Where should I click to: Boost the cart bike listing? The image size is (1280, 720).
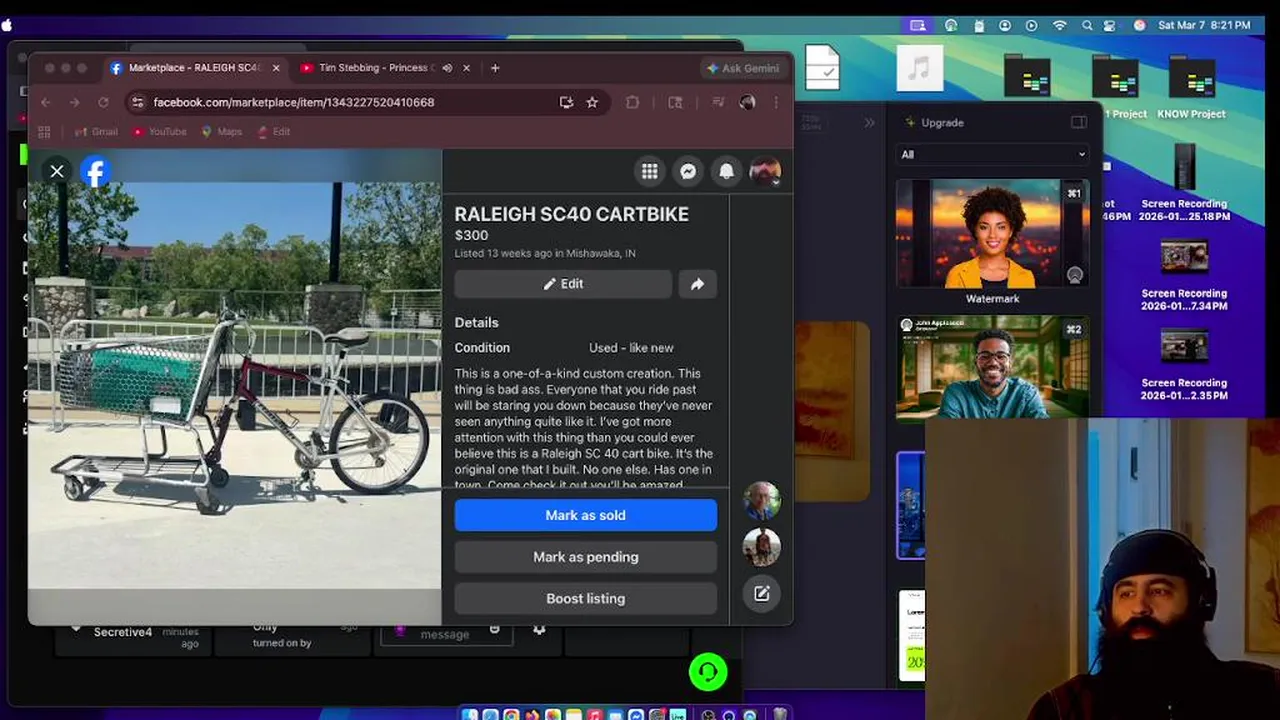click(586, 598)
